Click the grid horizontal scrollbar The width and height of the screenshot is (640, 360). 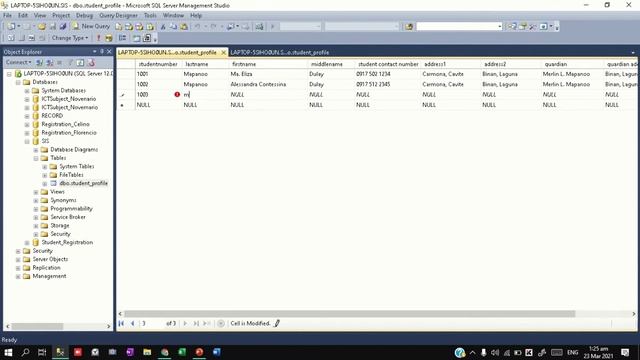click(x=349, y=314)
